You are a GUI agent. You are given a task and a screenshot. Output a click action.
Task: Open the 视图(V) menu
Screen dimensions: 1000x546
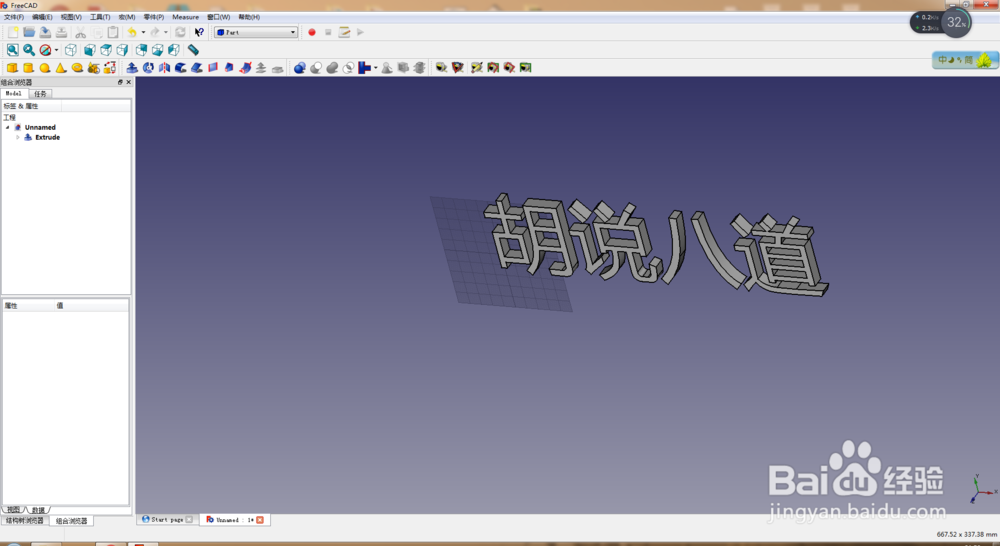click(x=71, y=17)
